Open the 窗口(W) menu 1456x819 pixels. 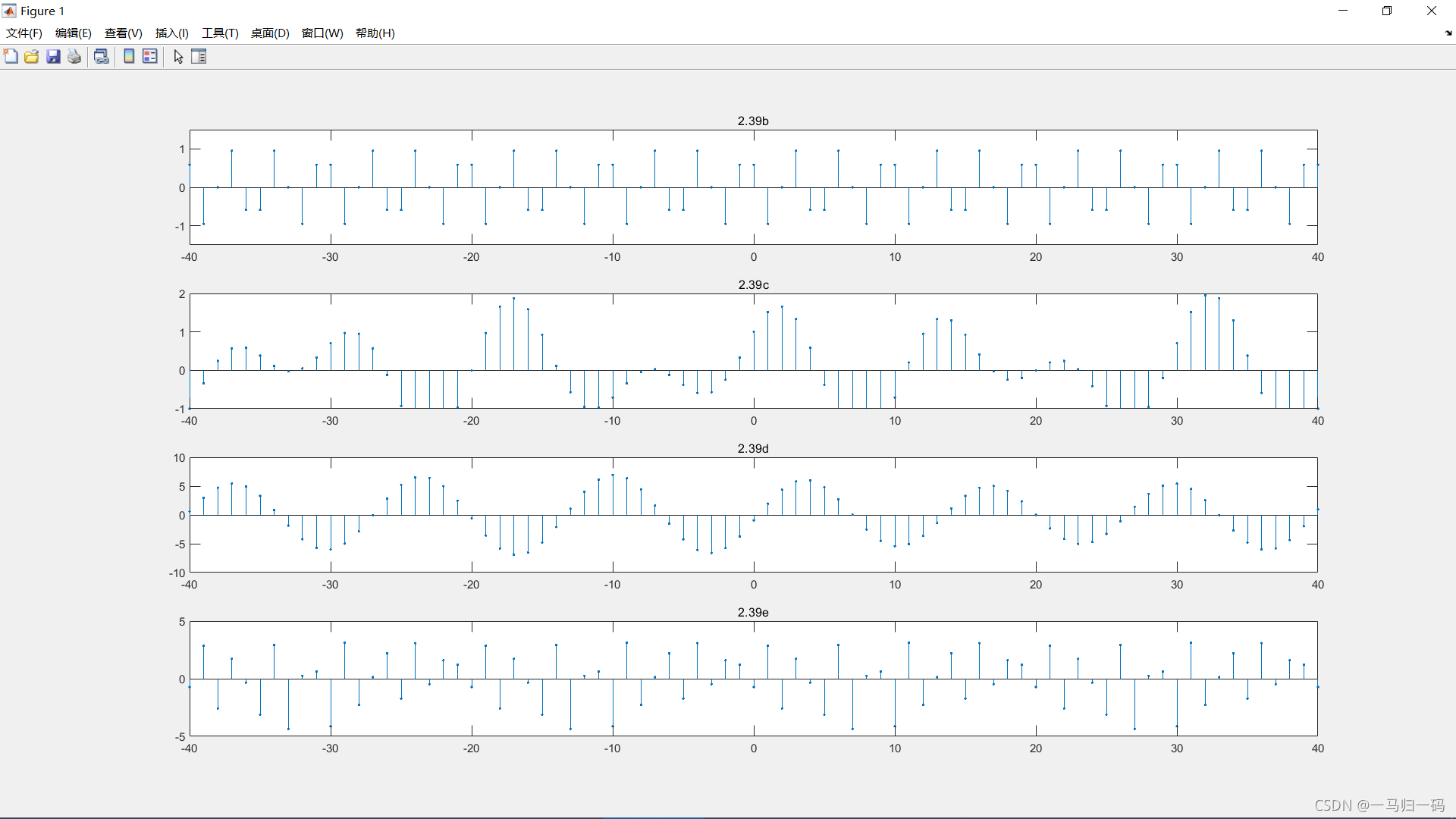pyautogui.click(x=322, y=33)
